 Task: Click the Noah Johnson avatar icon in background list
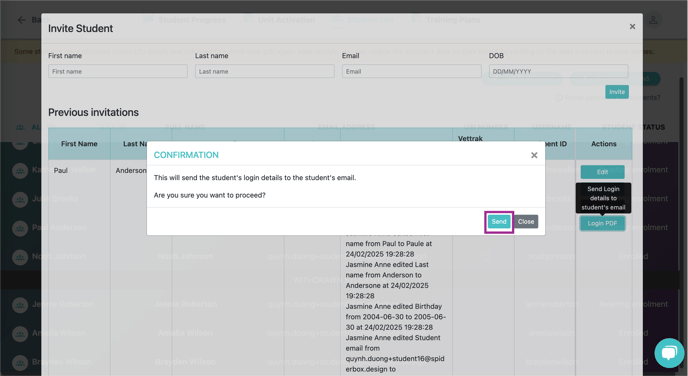click(x=20, y=257)
